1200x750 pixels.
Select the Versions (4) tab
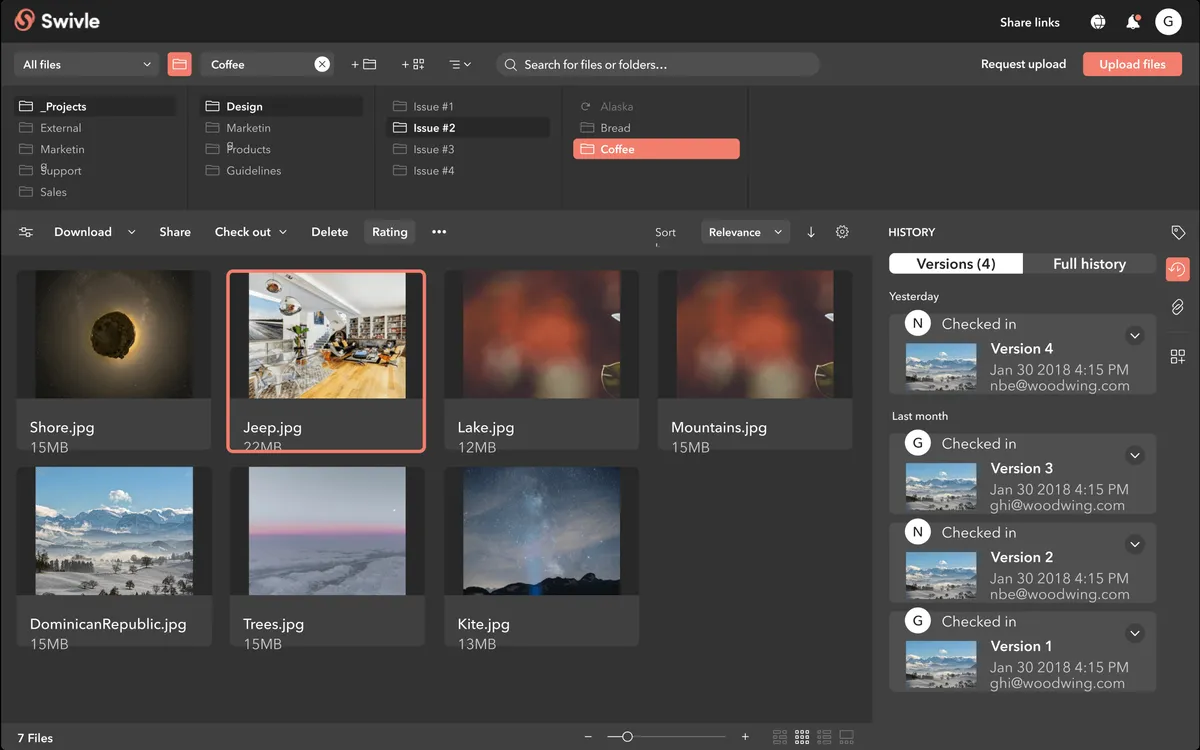[956, 264]
